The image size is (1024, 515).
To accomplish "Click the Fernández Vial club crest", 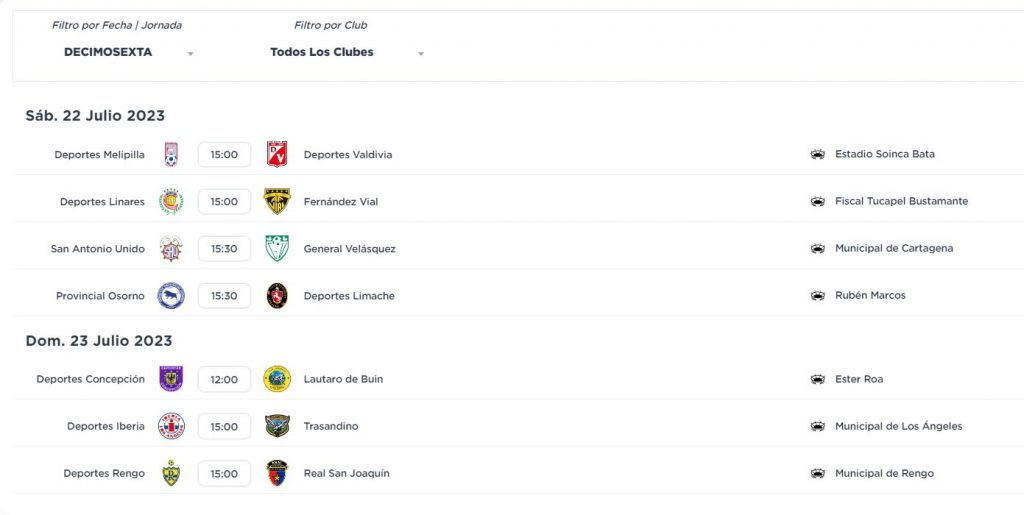I will pos(277,202).
